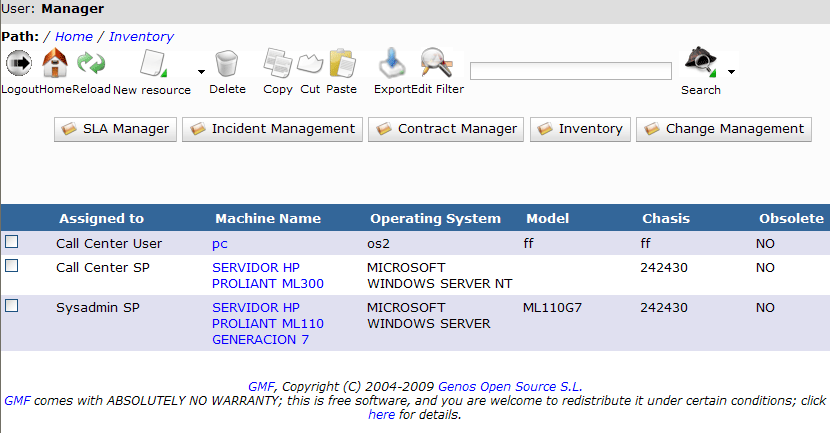Image resolution: width=830 pixels, height=433 pixels.
Task: Open SLA Manager folder button
Action: (115, 129)
